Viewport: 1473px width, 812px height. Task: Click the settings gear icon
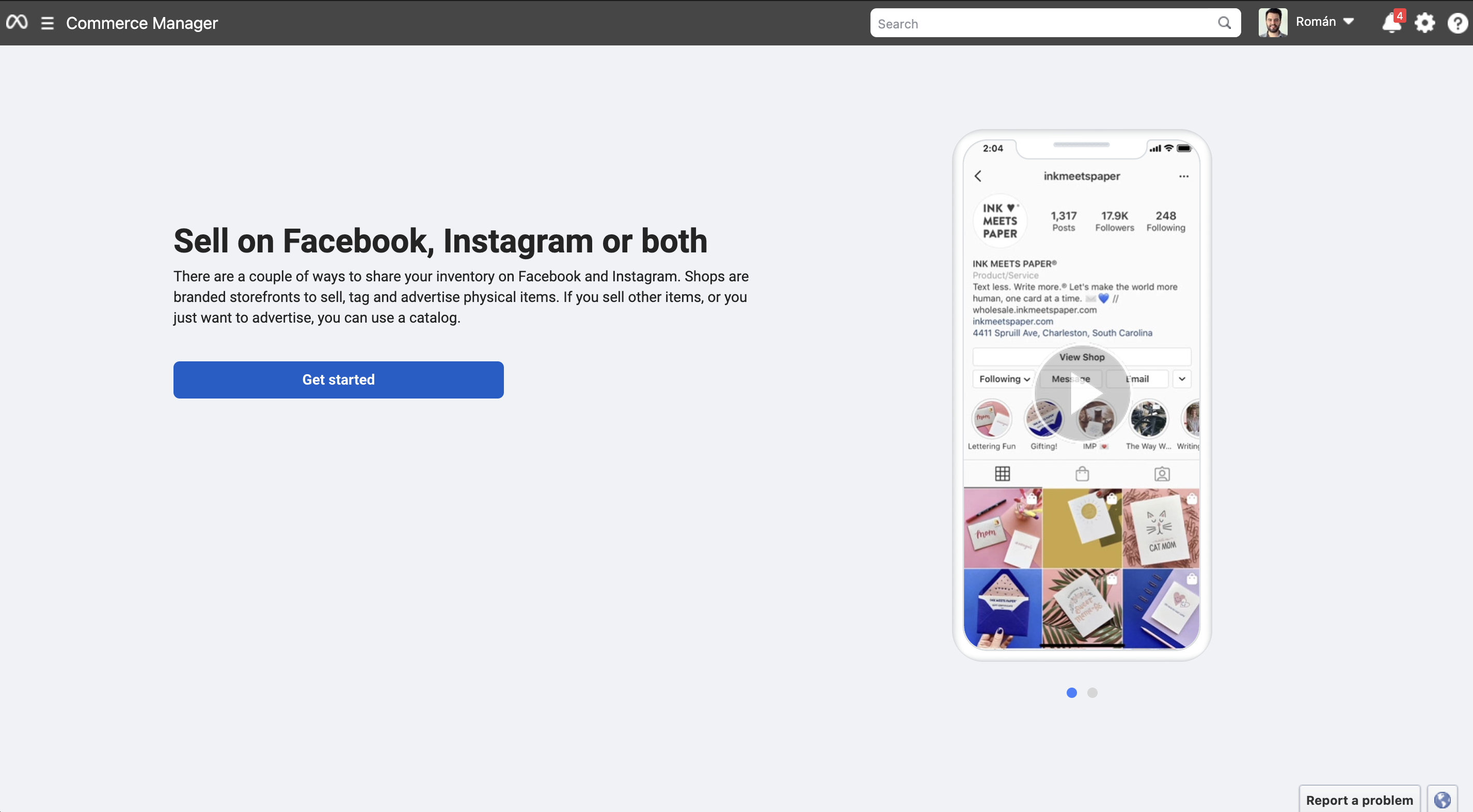(x=1426, y=22)
